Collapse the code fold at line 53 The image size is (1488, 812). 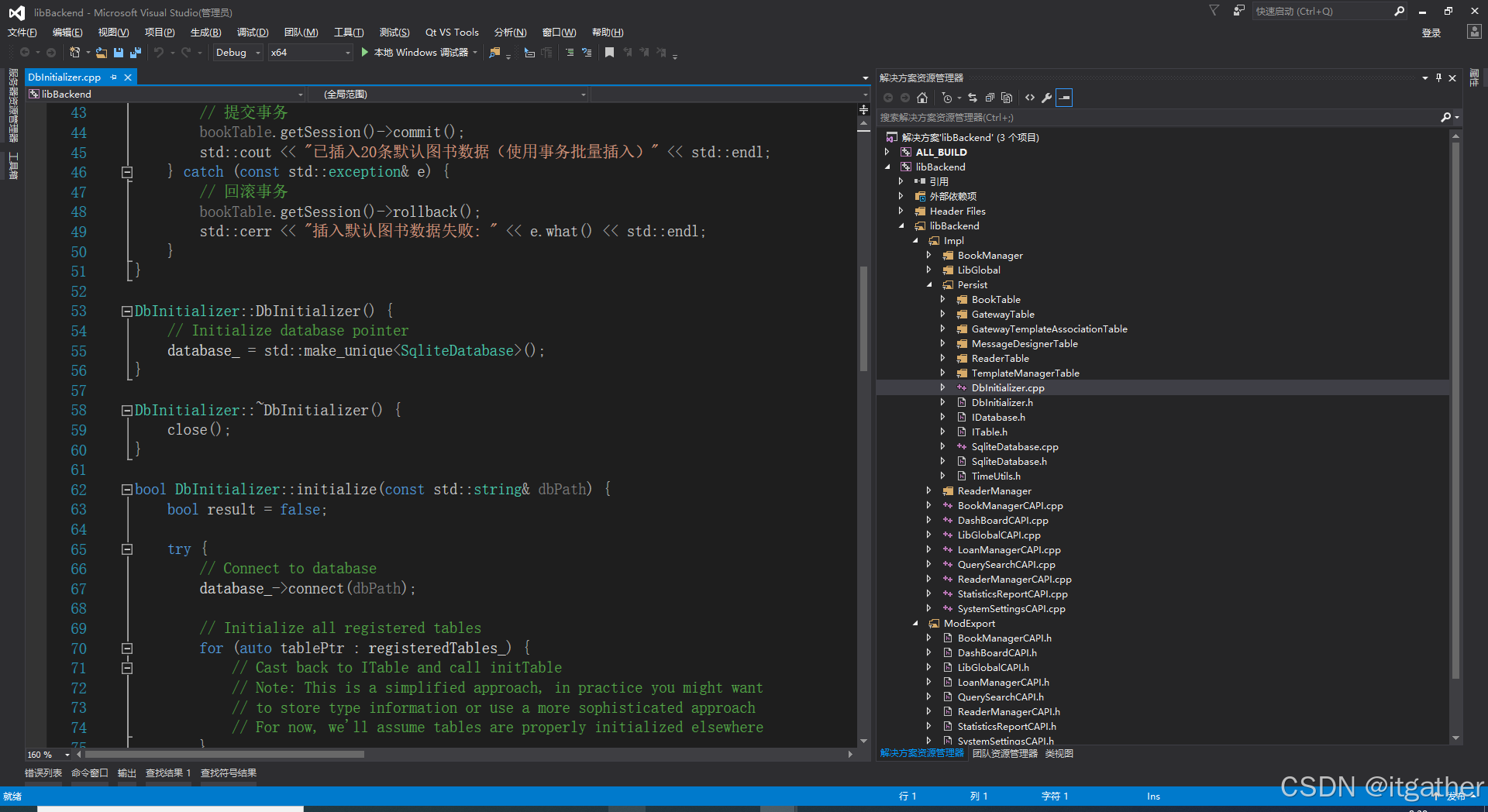coord(126,311)
